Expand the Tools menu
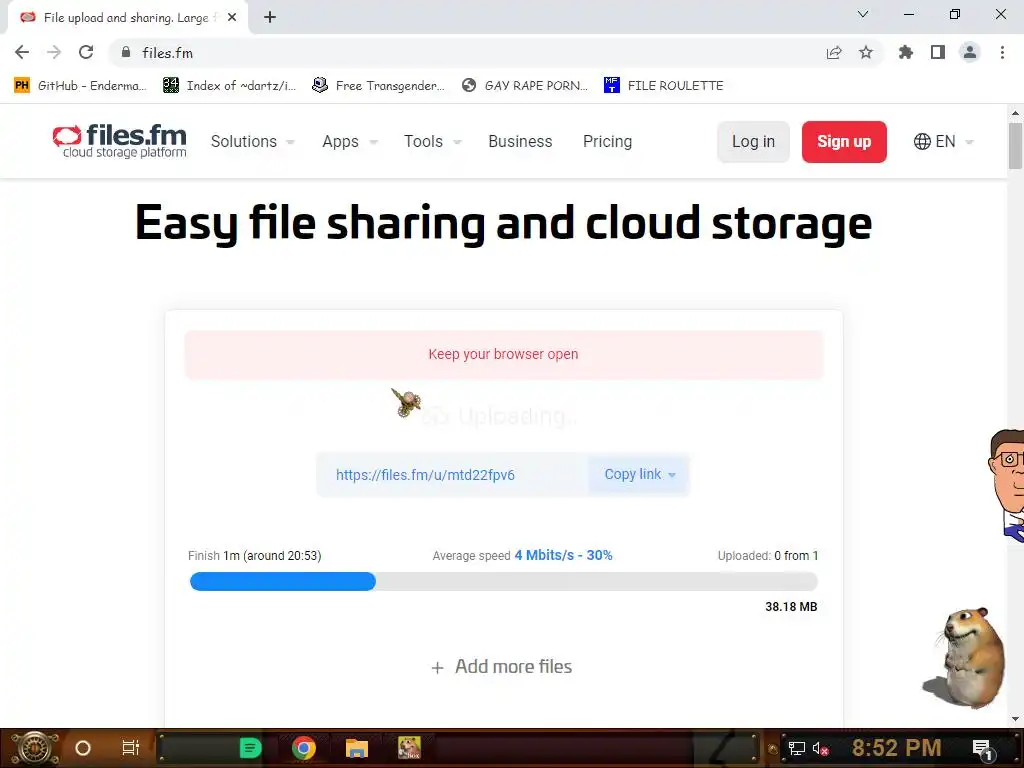 433,142
